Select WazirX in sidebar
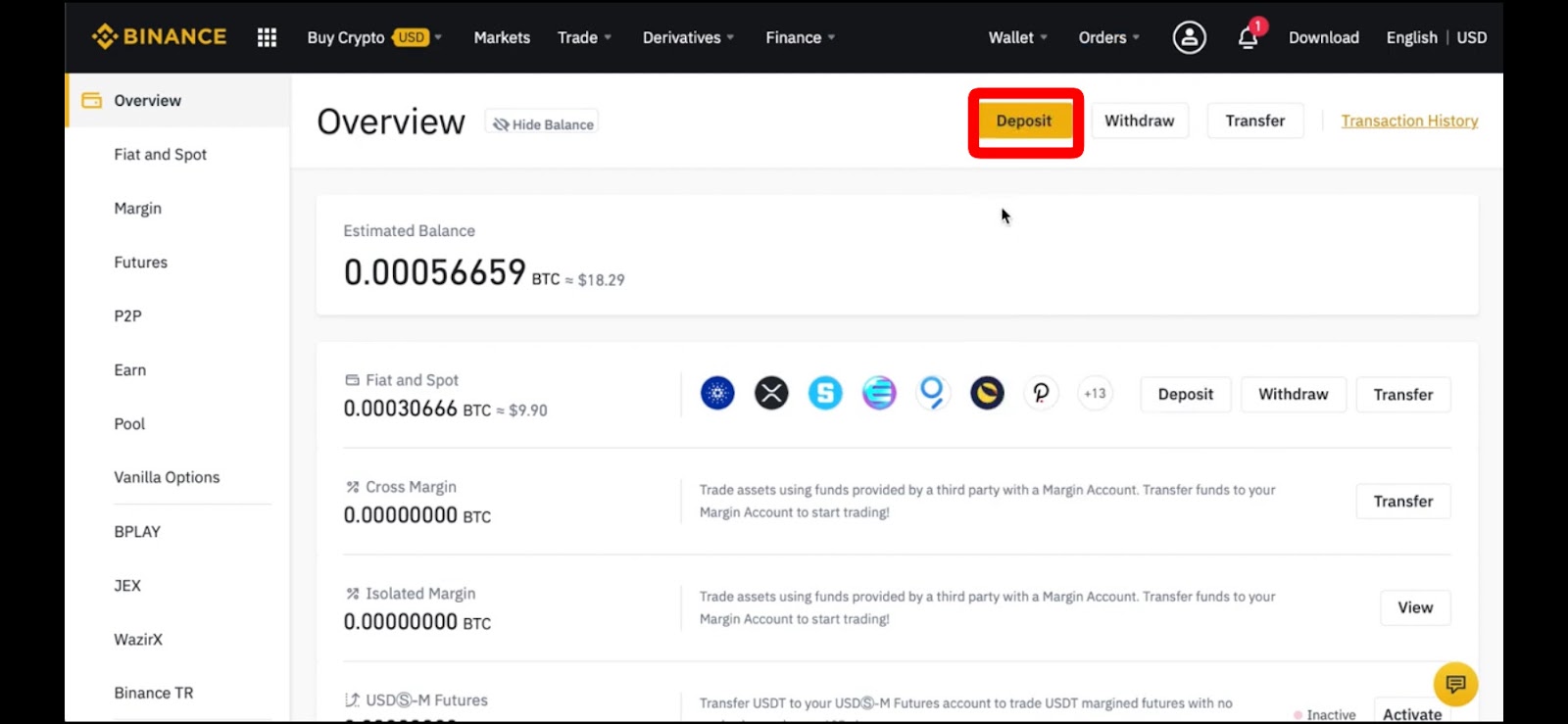The height and width of the screenshot is (724, 1568). pyautogui.click(x=138, y=639)
